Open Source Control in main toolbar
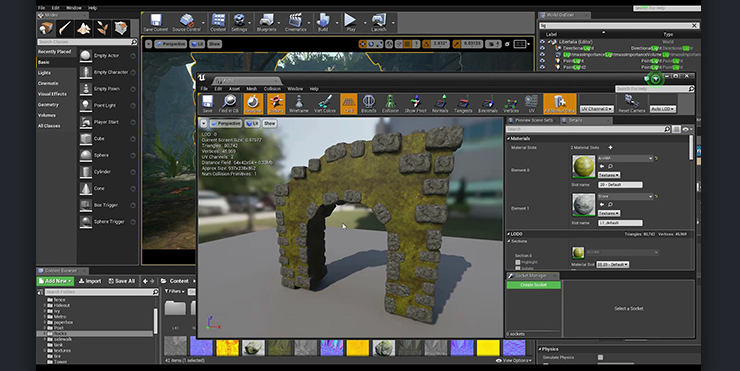The image size is (740, 371). (186, 23)
